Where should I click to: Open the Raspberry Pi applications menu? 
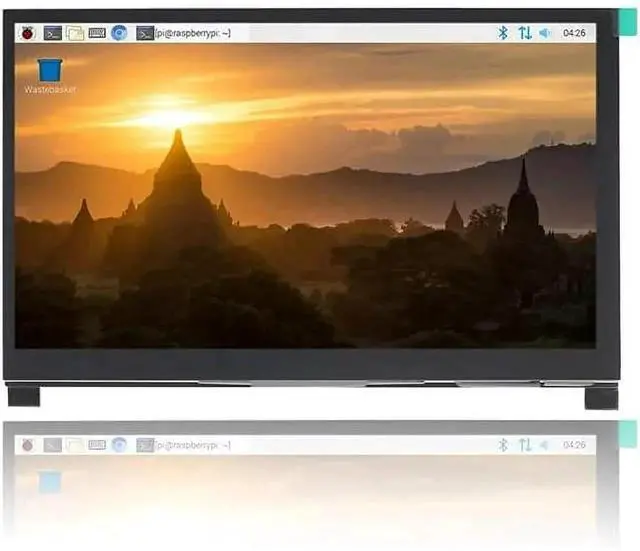[x=27, y=33]
